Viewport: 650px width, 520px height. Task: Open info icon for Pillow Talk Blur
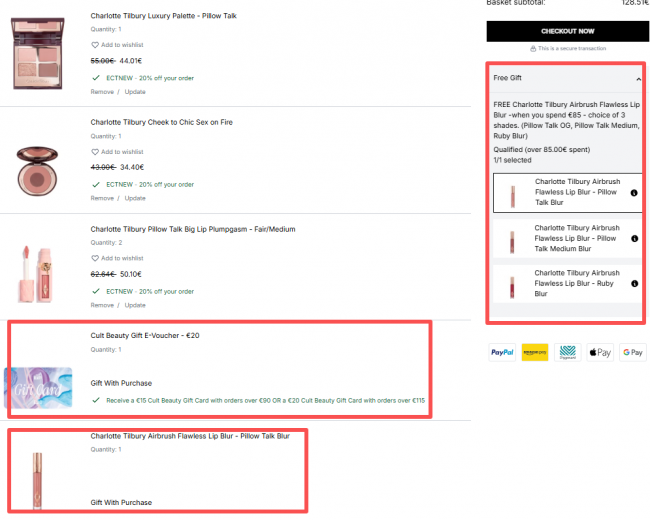coord(634,193)
